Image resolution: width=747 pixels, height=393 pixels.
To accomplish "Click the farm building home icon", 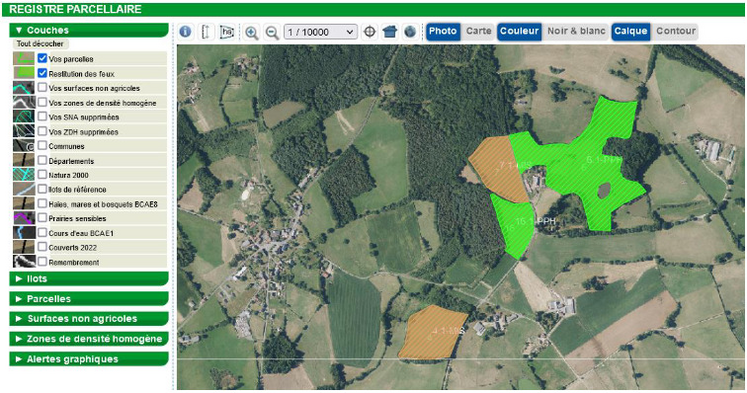I will [390, 32].
